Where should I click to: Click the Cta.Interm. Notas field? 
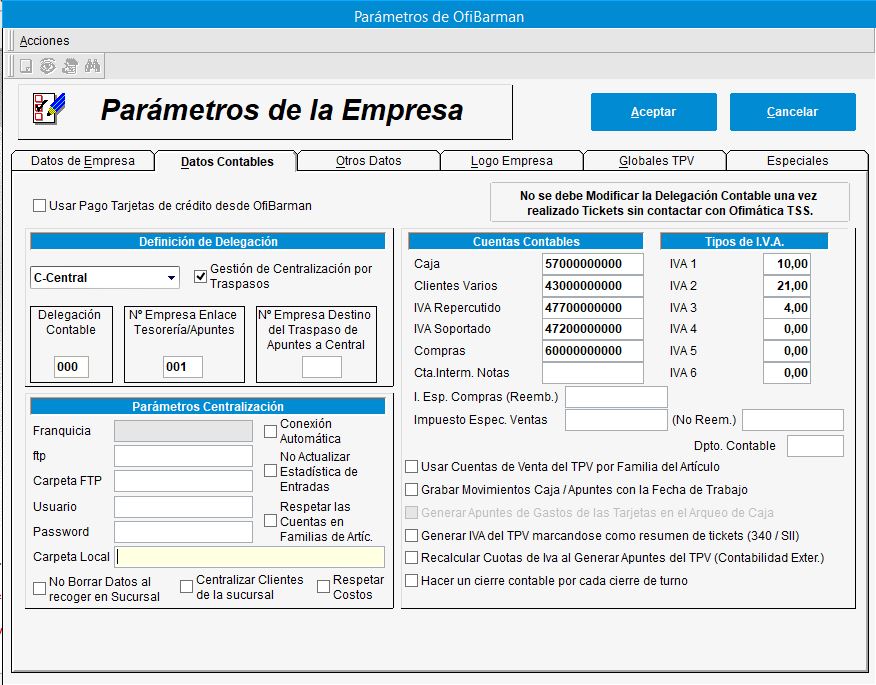tap(593, 373)
